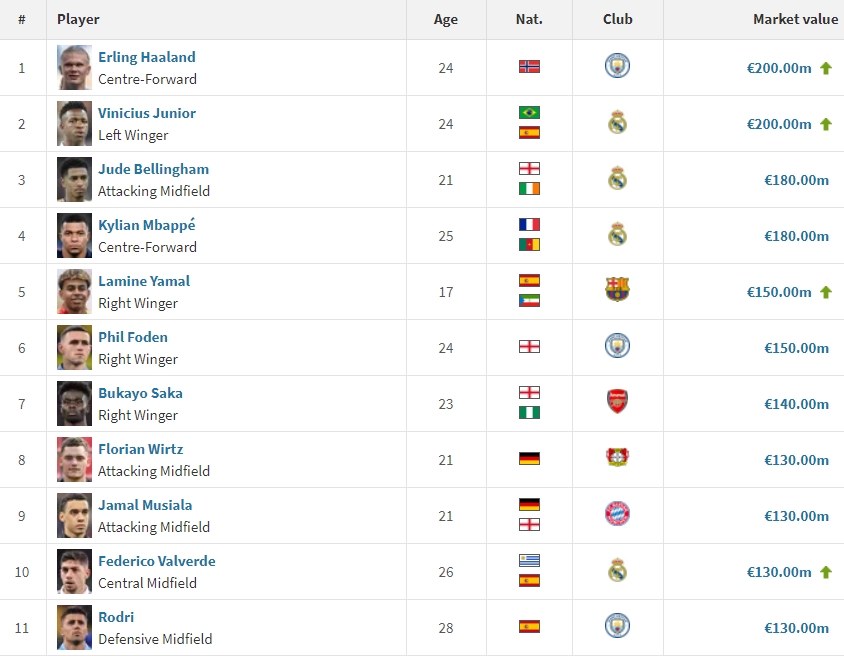Screen dimensions: 844x656
Task: Click the FC Barcelona crest icon
Action: tap(617, 290)
